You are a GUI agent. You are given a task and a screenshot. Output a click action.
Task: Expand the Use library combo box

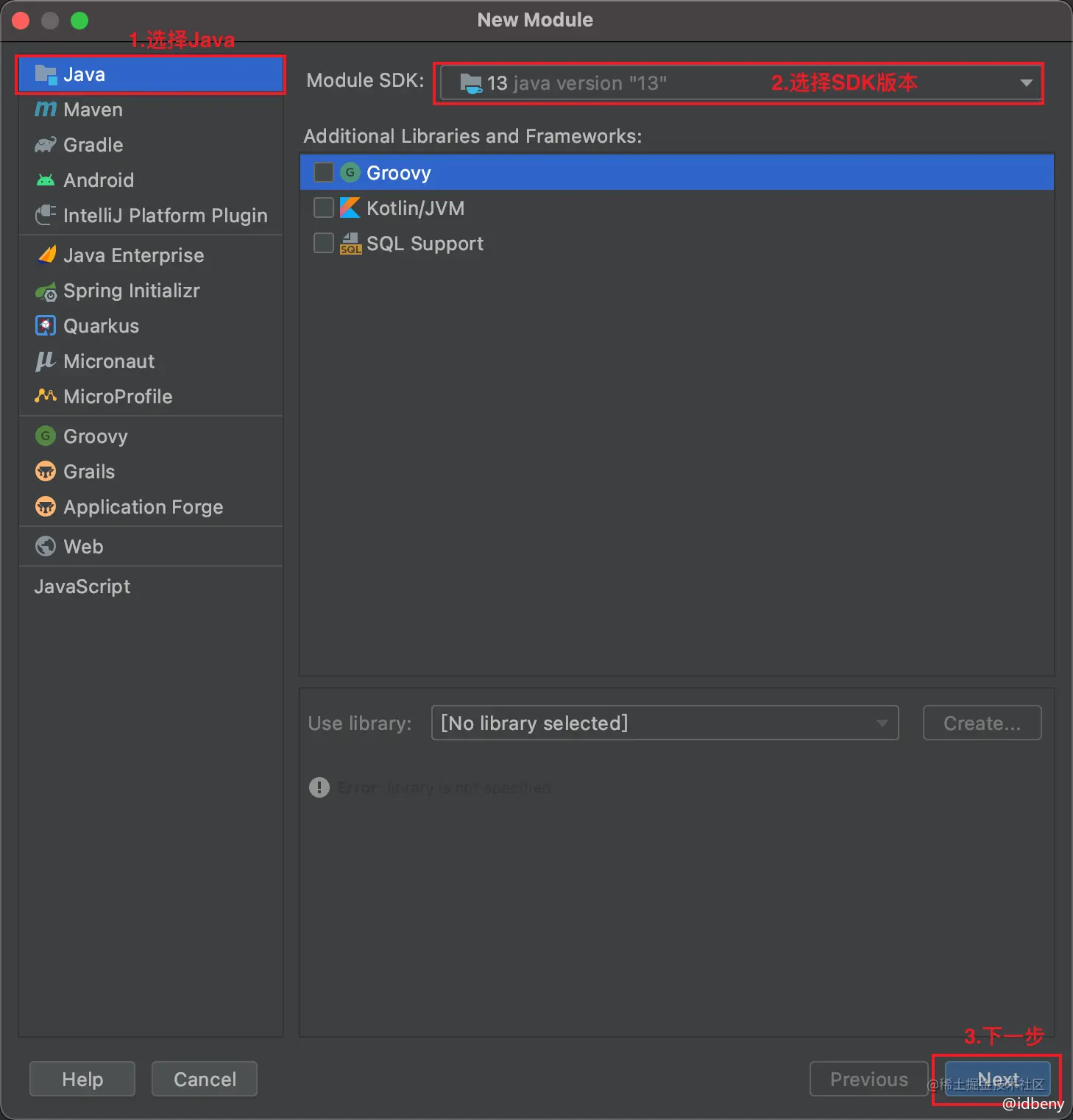tap(665, 723)
